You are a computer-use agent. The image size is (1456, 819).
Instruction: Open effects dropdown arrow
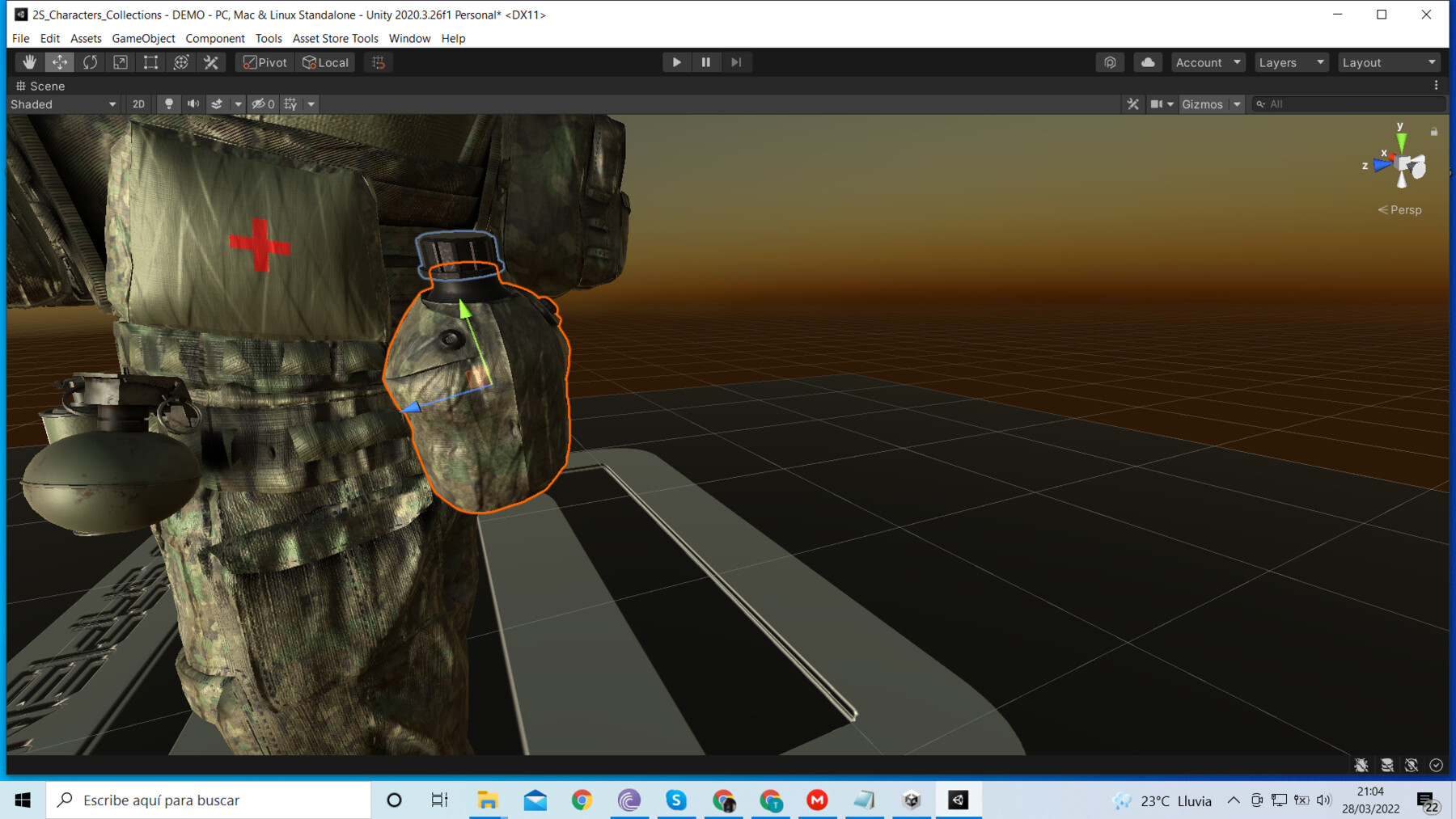pos(238,104)
